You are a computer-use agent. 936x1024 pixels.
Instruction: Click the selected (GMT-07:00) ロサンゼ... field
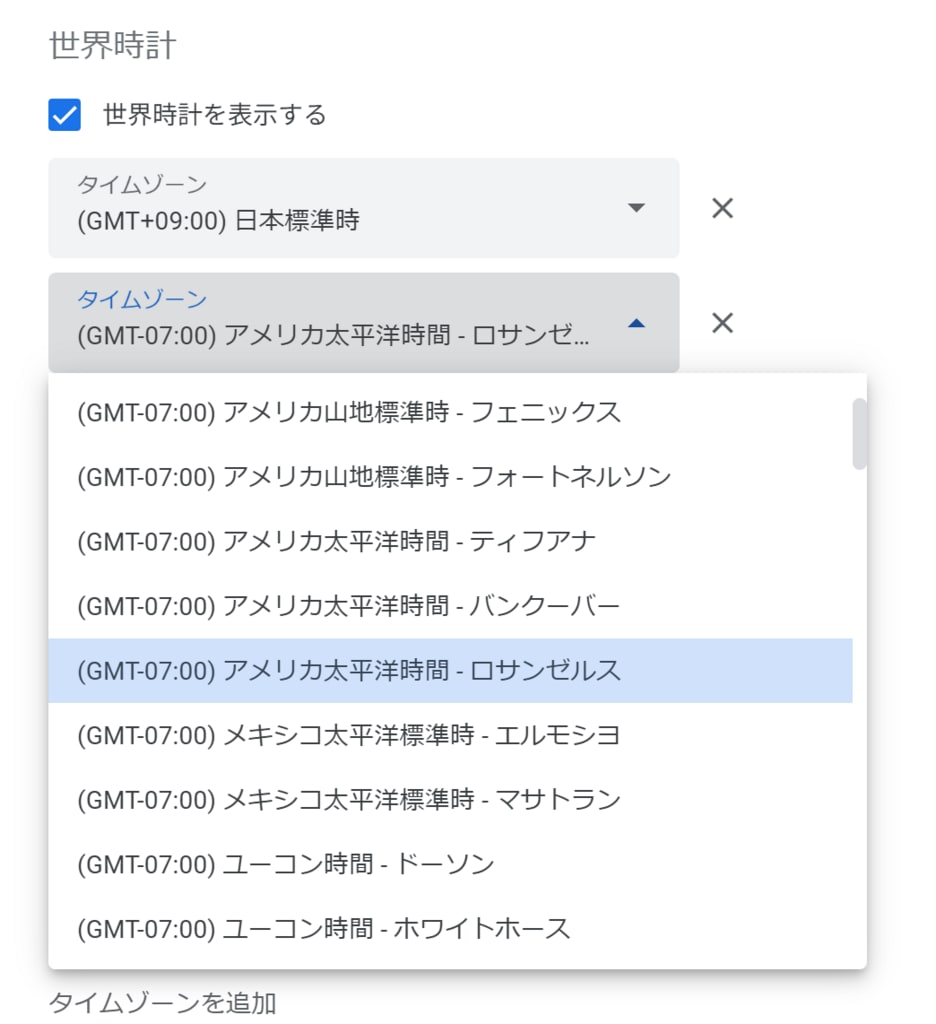pyautogui.click(x=364, y=323)
